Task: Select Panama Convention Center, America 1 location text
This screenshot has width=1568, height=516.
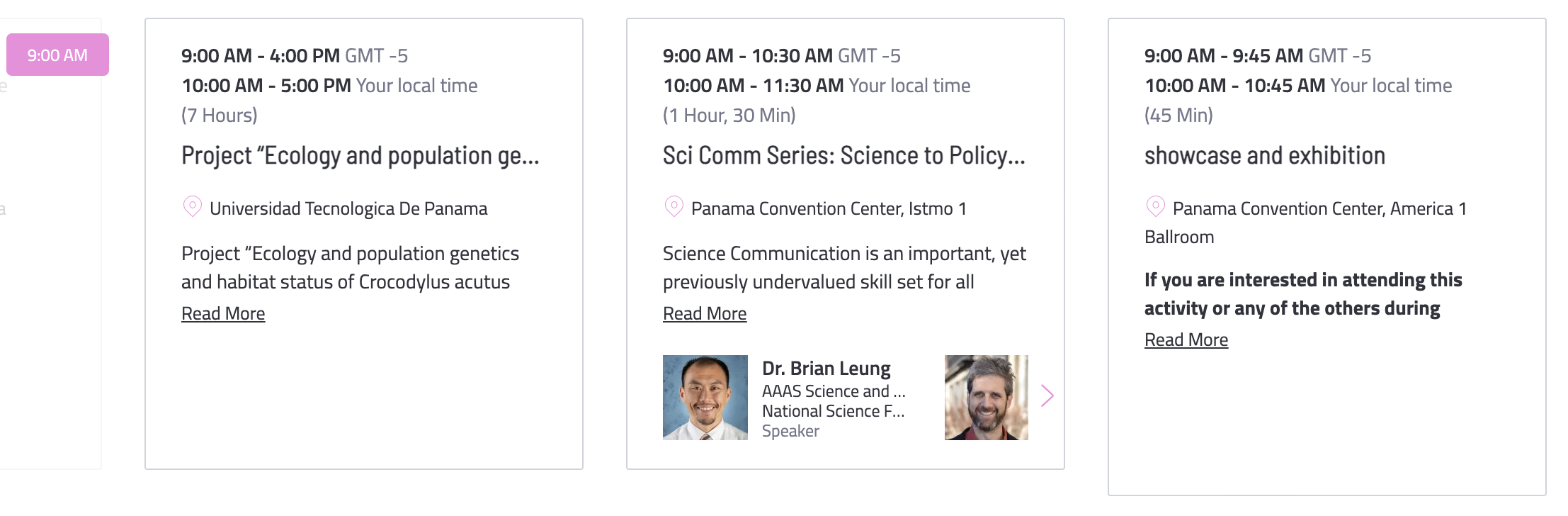Action: coord(1305,222)
